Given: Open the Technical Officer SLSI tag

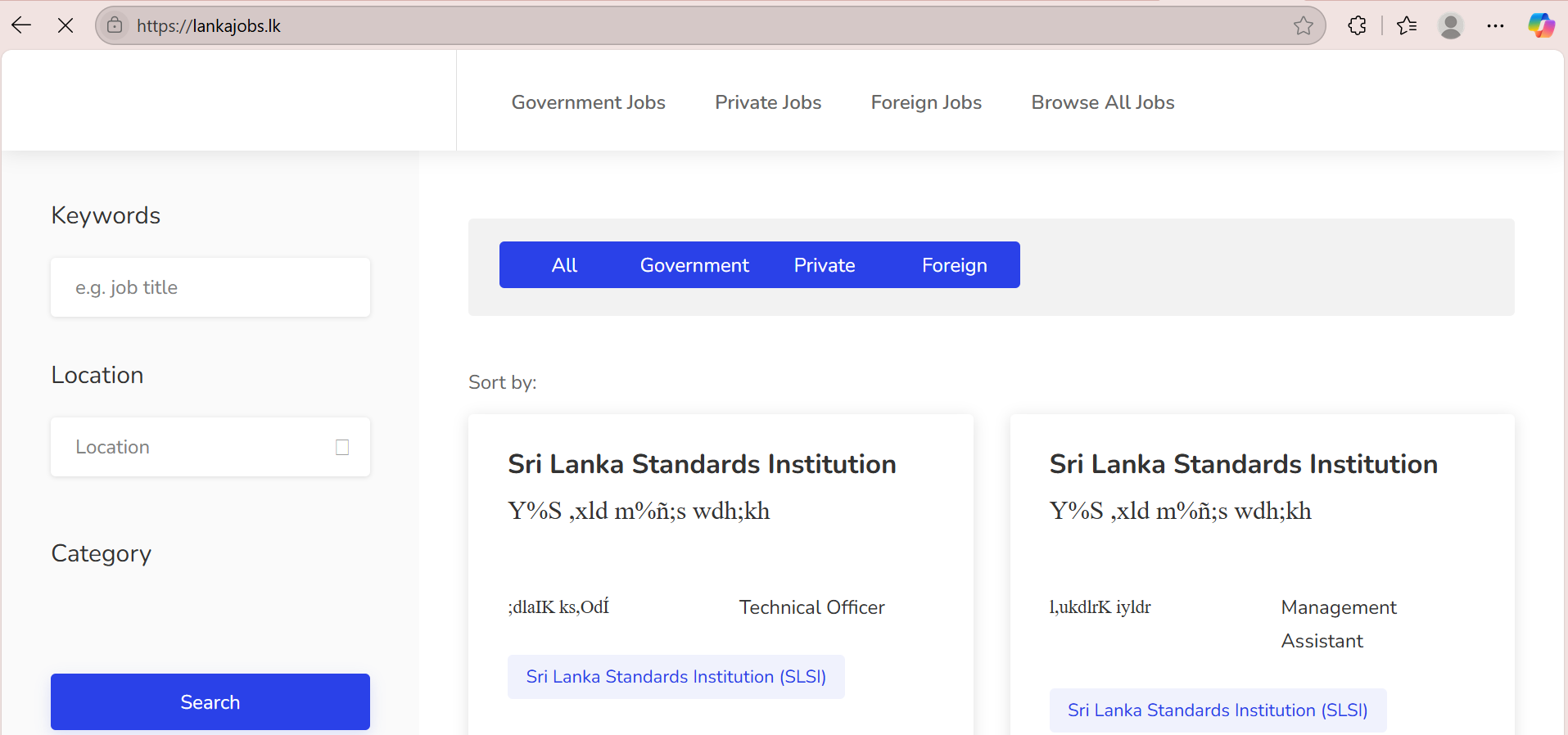Looking at the screenshot, I should click(676, 677).
